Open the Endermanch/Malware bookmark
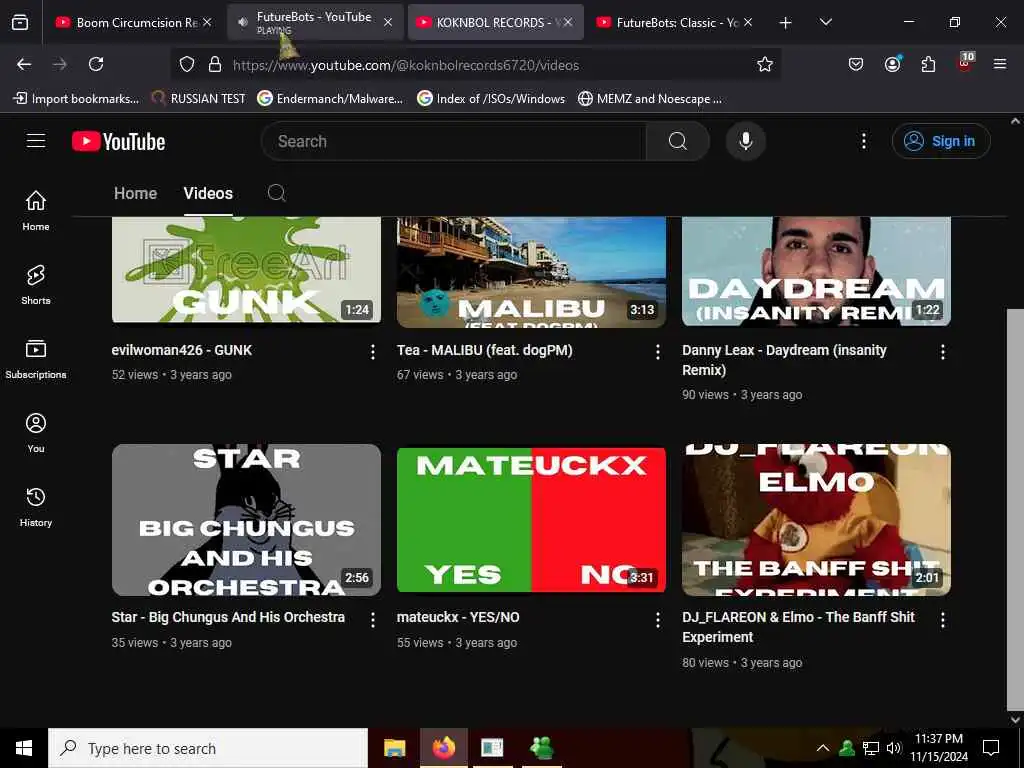The height and width of the screenshot is (768, 1024). (330, 99)
